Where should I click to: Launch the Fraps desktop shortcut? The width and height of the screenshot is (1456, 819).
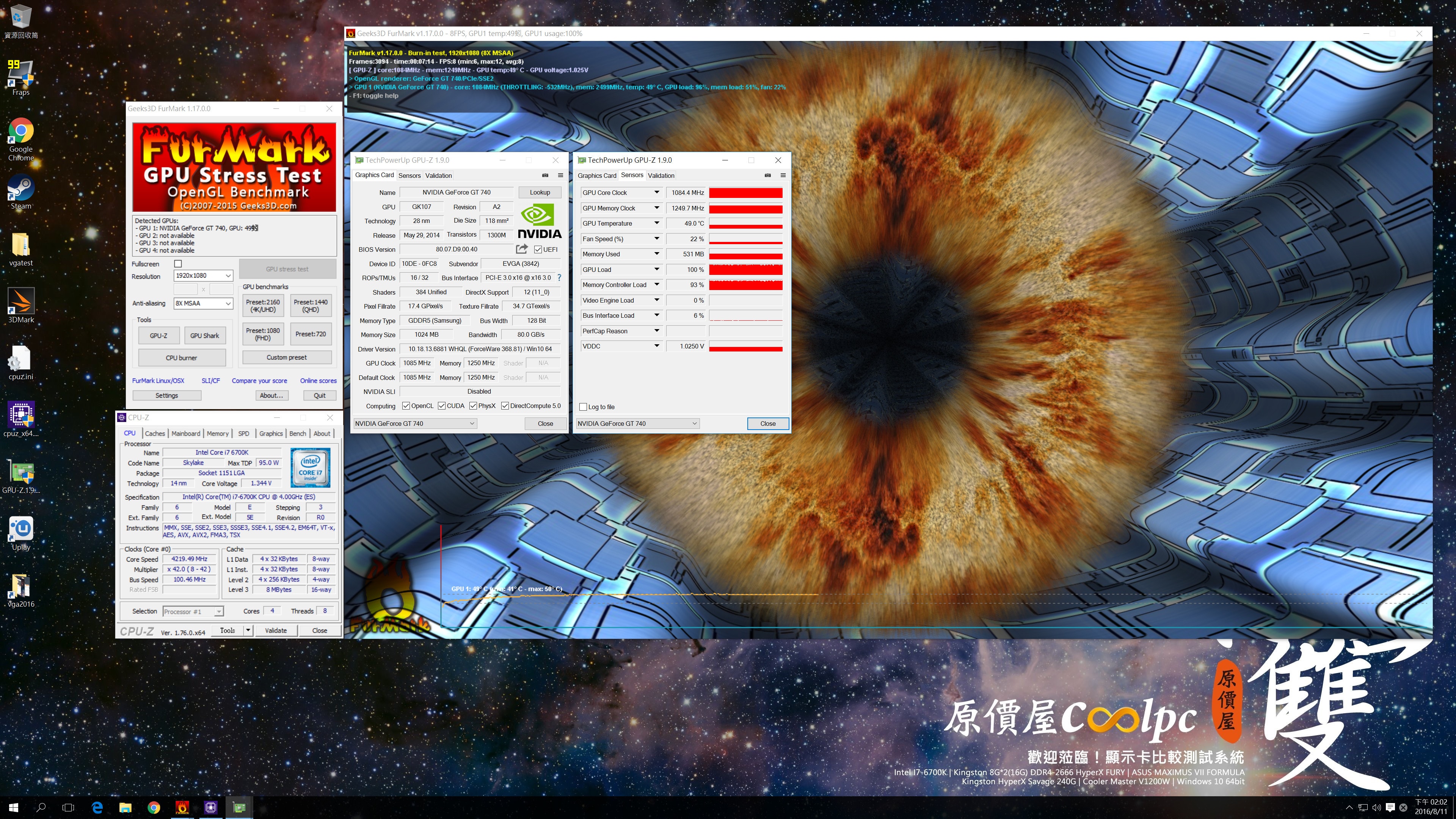click(x=20, y=77)
